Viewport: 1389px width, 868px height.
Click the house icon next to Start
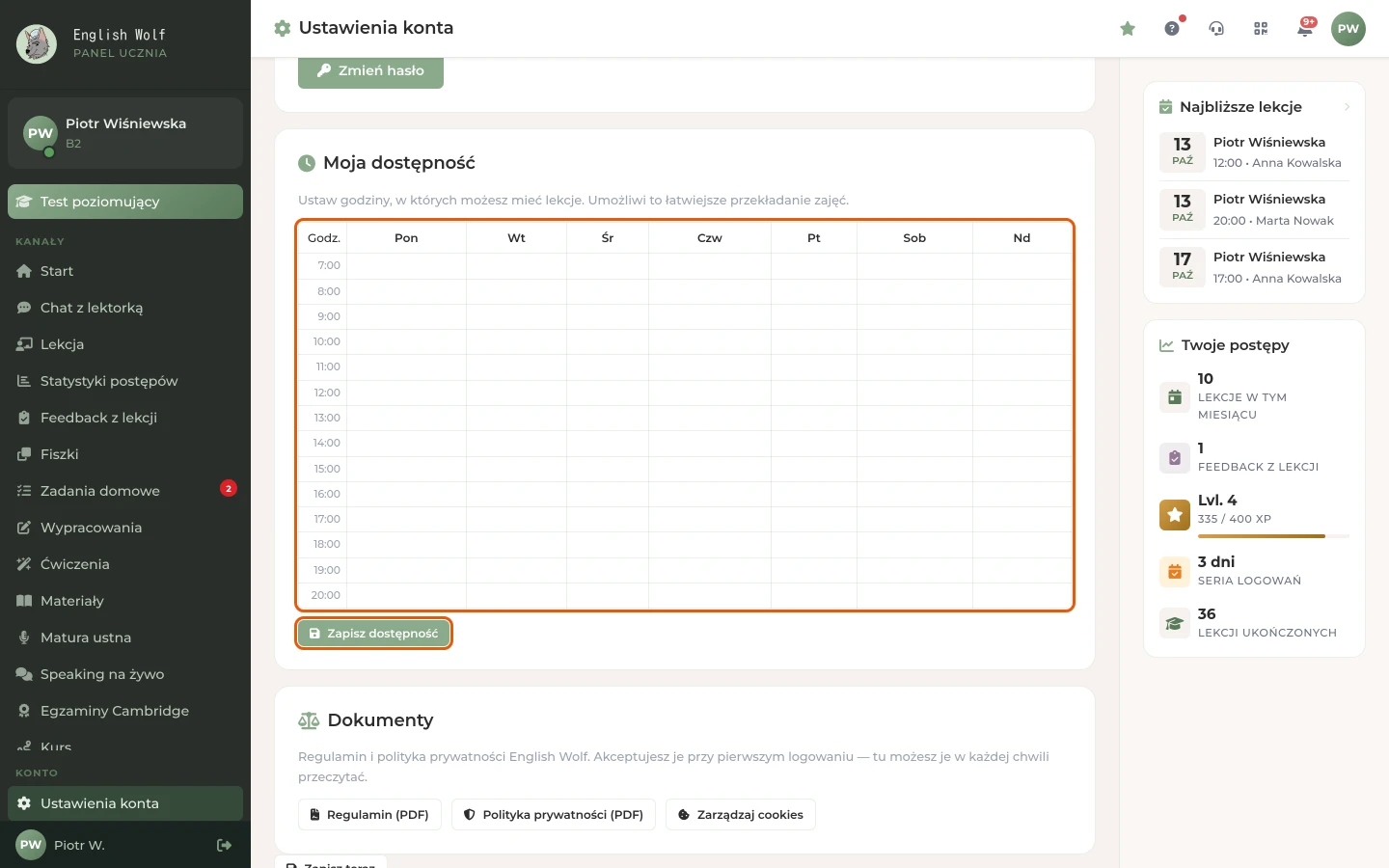point(24,272)
